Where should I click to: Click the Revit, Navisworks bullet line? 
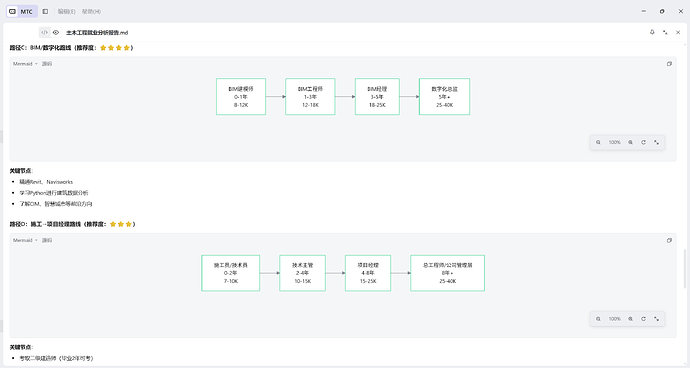click(x=46, y=182)
